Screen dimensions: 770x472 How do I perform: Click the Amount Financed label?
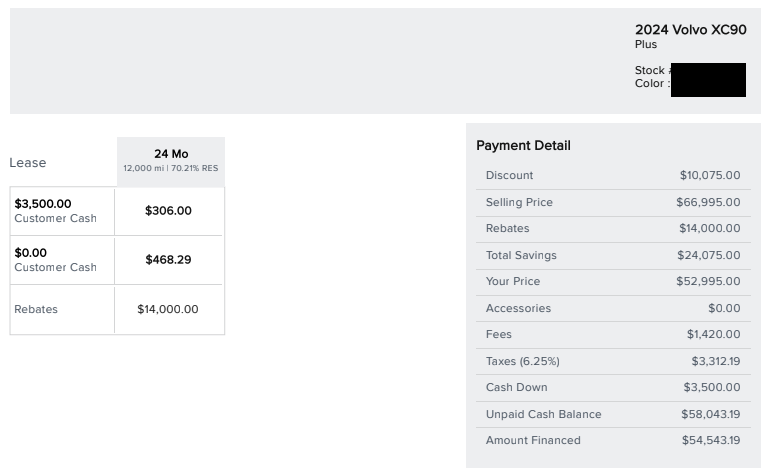coord(533,441)
